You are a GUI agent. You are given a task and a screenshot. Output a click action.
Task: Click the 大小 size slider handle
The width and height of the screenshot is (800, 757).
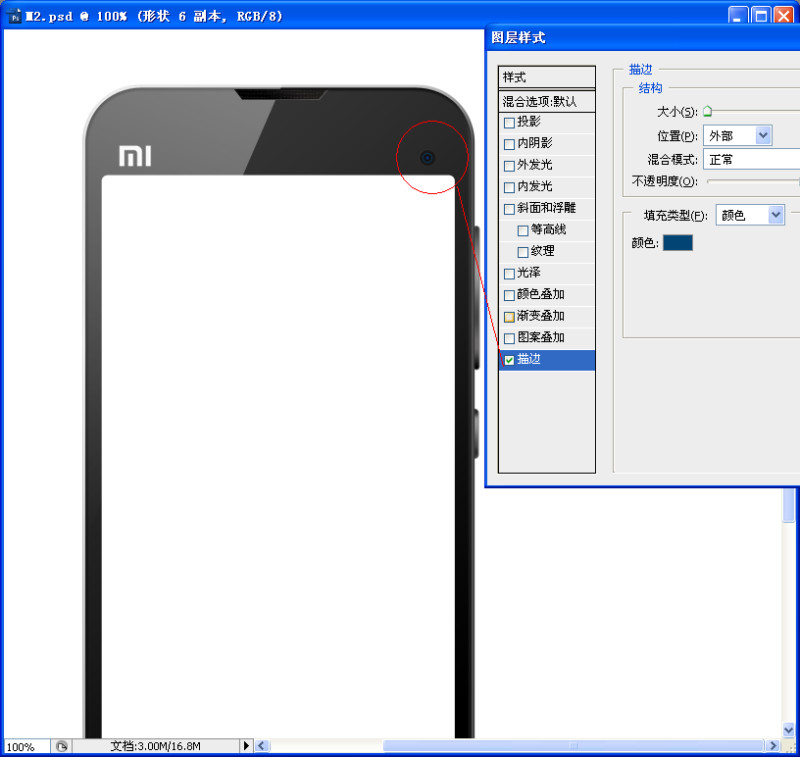(x=707, y=111)
